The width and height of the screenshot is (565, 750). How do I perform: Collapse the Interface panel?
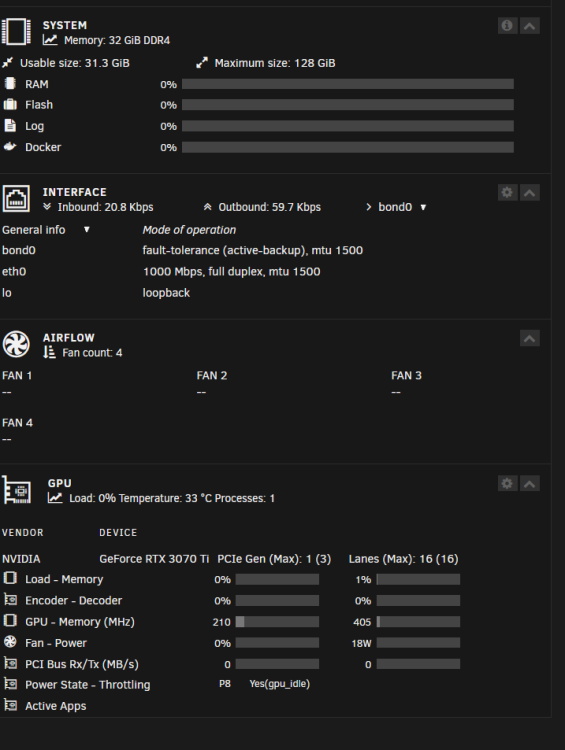coord(530,192)
